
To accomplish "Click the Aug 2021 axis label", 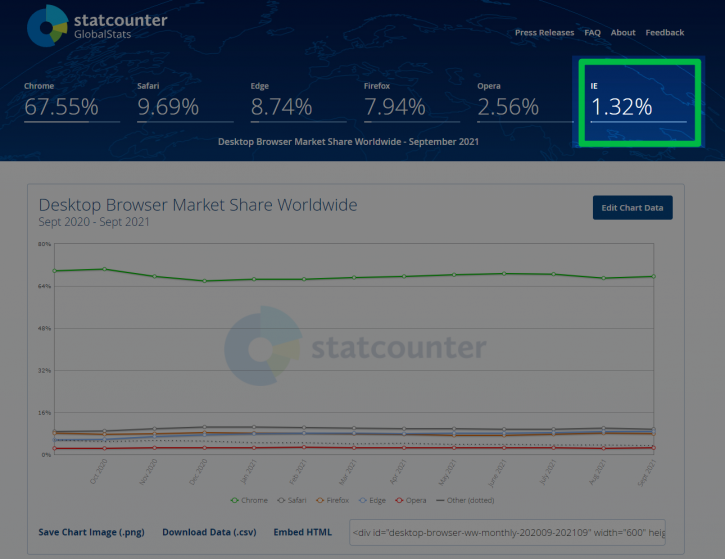I will [x=597, y=472].
